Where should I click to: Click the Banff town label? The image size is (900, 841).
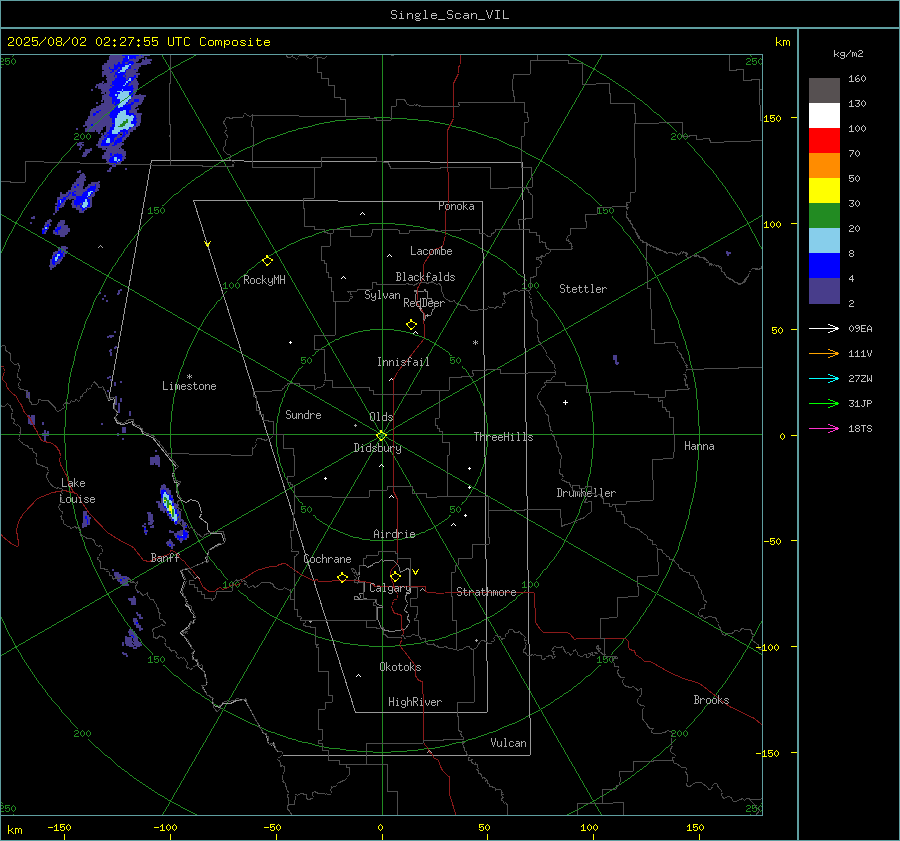point(165,557)
